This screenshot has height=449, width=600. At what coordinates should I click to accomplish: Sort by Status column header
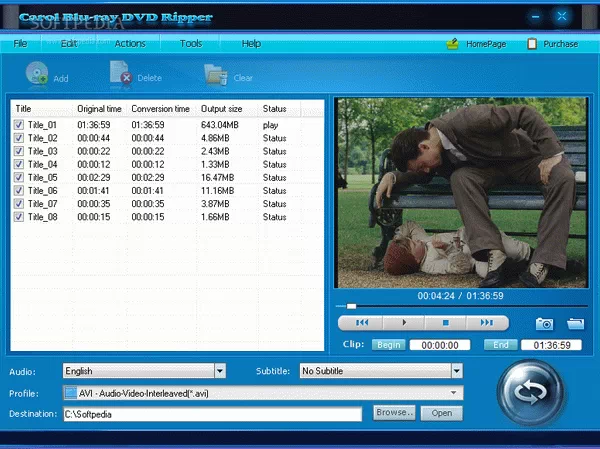point(274,109)
